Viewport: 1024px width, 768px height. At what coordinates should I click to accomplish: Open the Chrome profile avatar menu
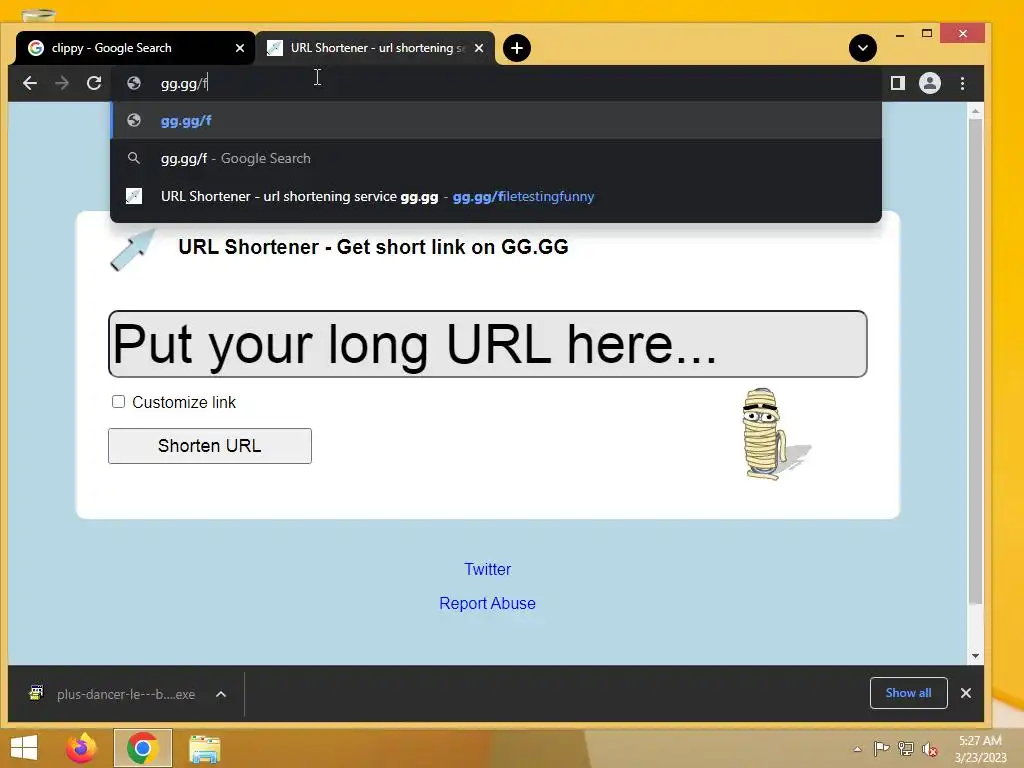point(930,83)
